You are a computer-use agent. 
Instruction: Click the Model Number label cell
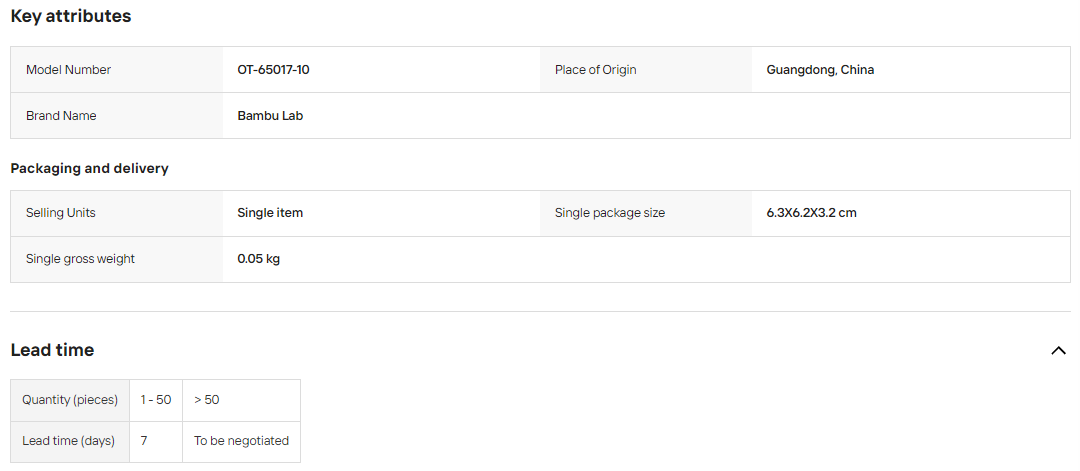point(117,70)
